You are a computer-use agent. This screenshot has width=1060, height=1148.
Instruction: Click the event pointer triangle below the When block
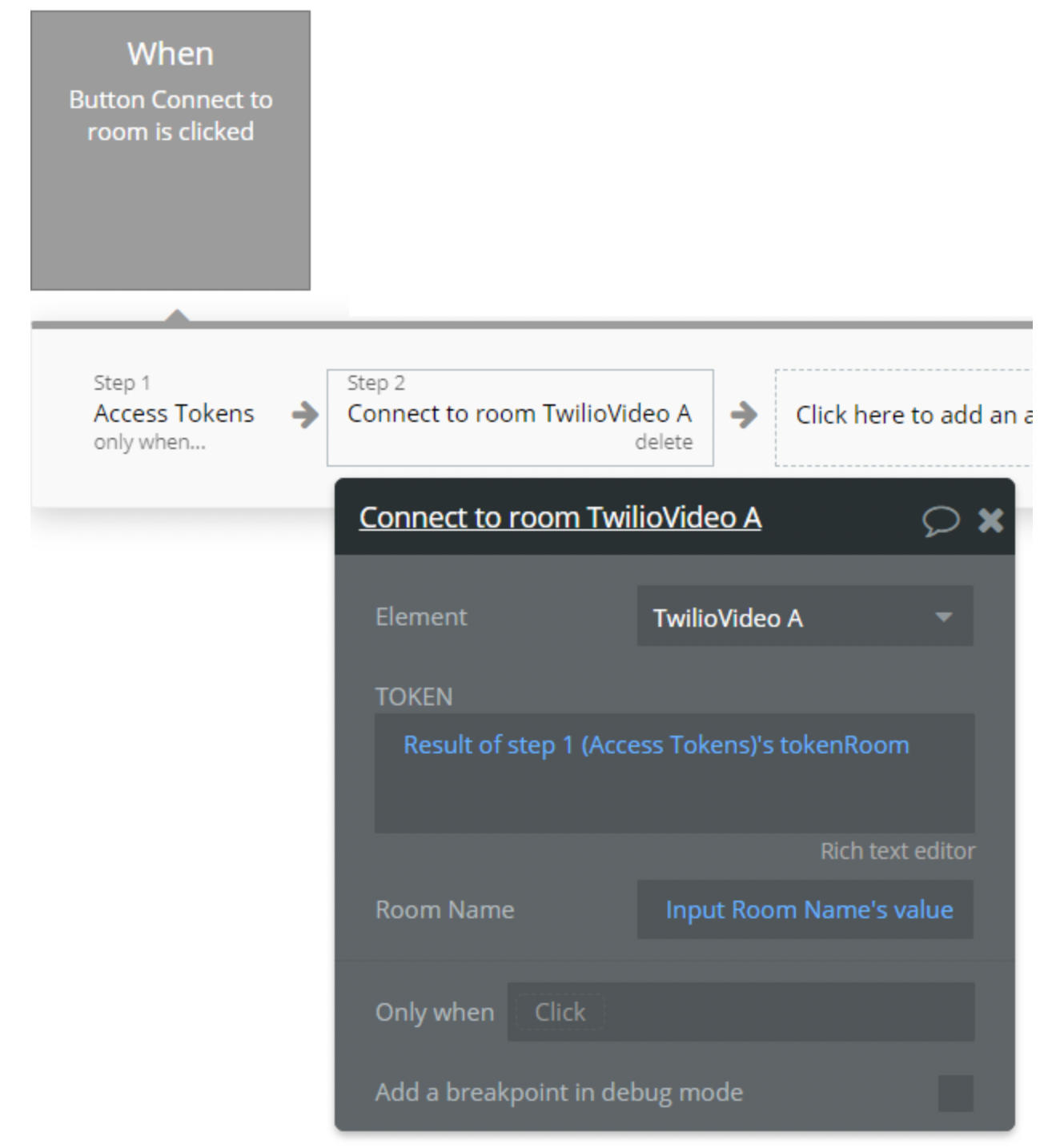(178, 315)
